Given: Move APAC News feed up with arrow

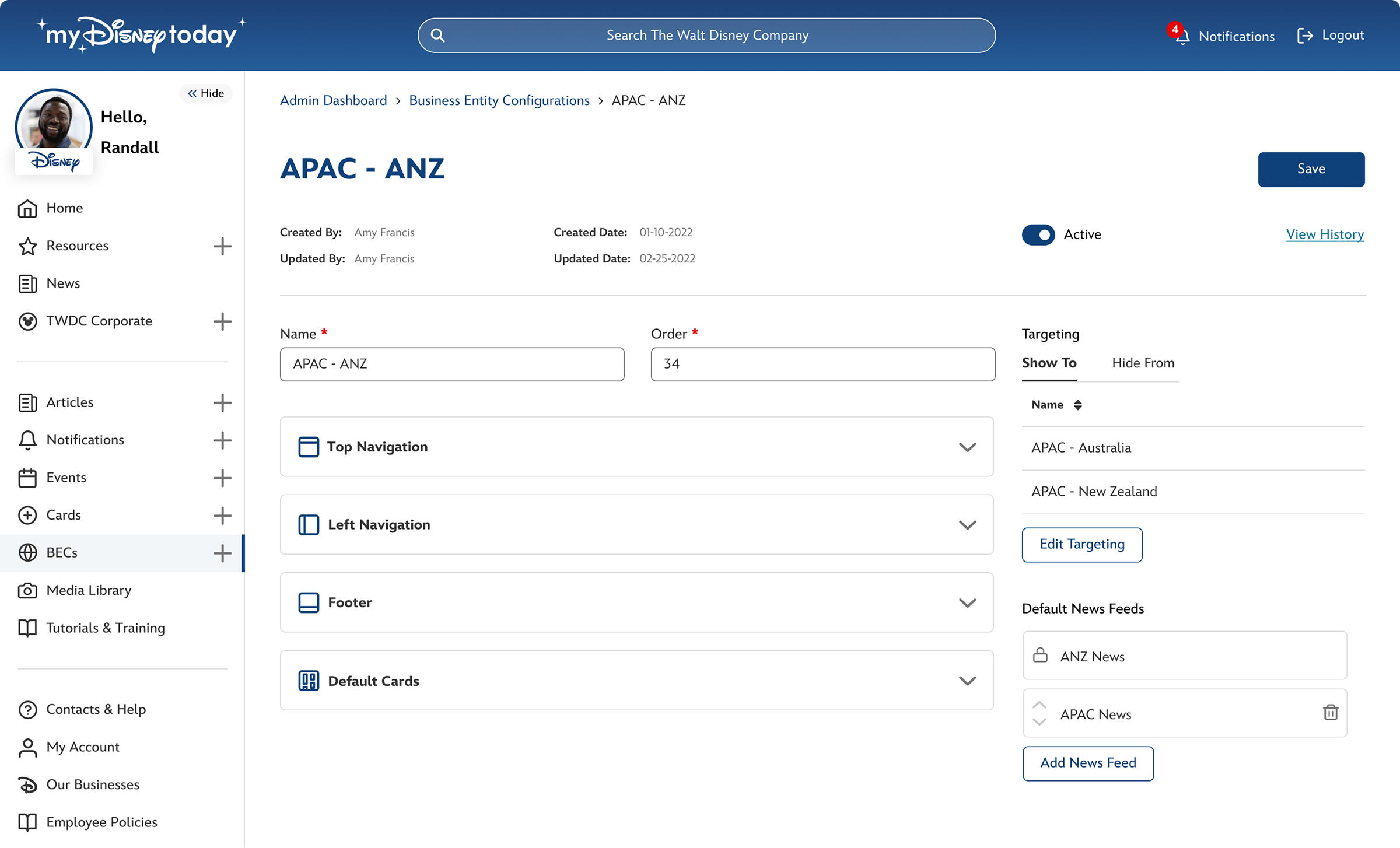Looking at the screenshot, I should click(1039, 705).
